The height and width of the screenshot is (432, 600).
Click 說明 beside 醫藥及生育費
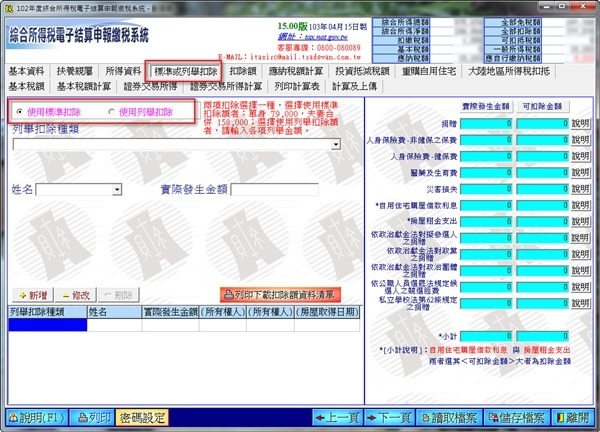pos(580,173)
